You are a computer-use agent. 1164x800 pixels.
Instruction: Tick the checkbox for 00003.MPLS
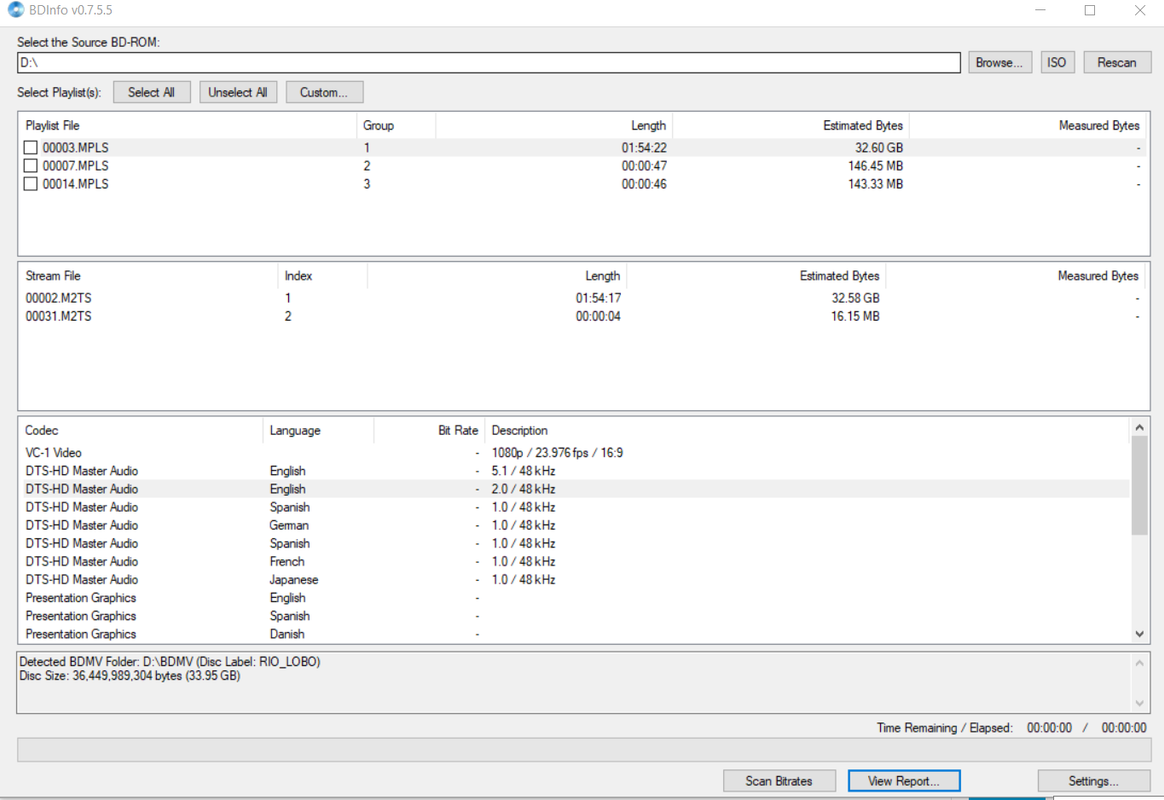coord(30,148)
